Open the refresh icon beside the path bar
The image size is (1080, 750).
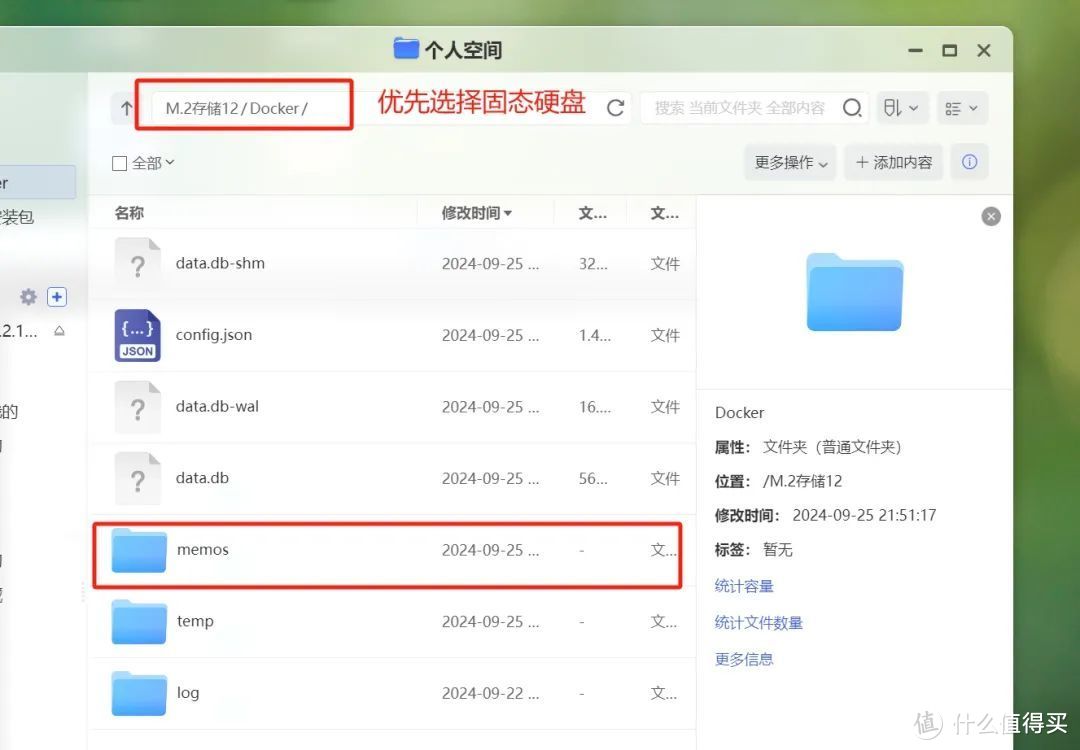[615, 108]
